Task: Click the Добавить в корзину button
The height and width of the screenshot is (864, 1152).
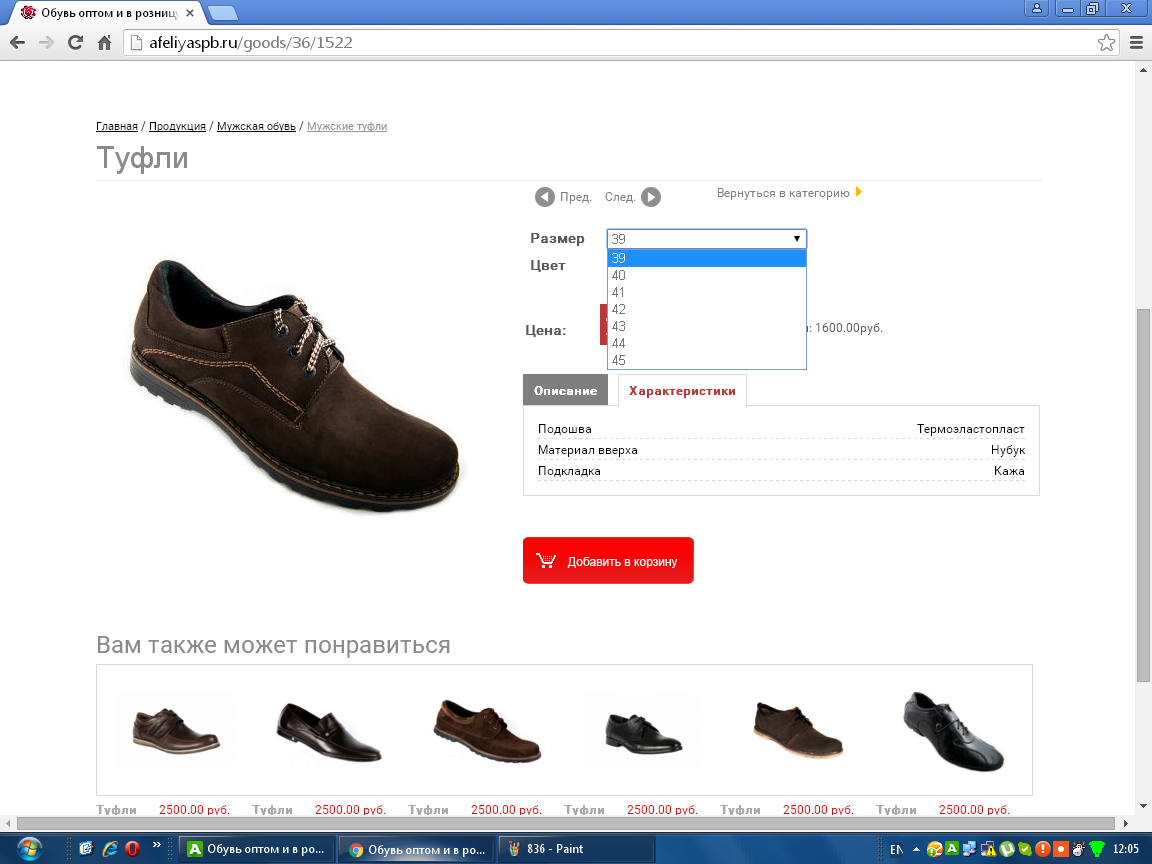Action: 608,561
